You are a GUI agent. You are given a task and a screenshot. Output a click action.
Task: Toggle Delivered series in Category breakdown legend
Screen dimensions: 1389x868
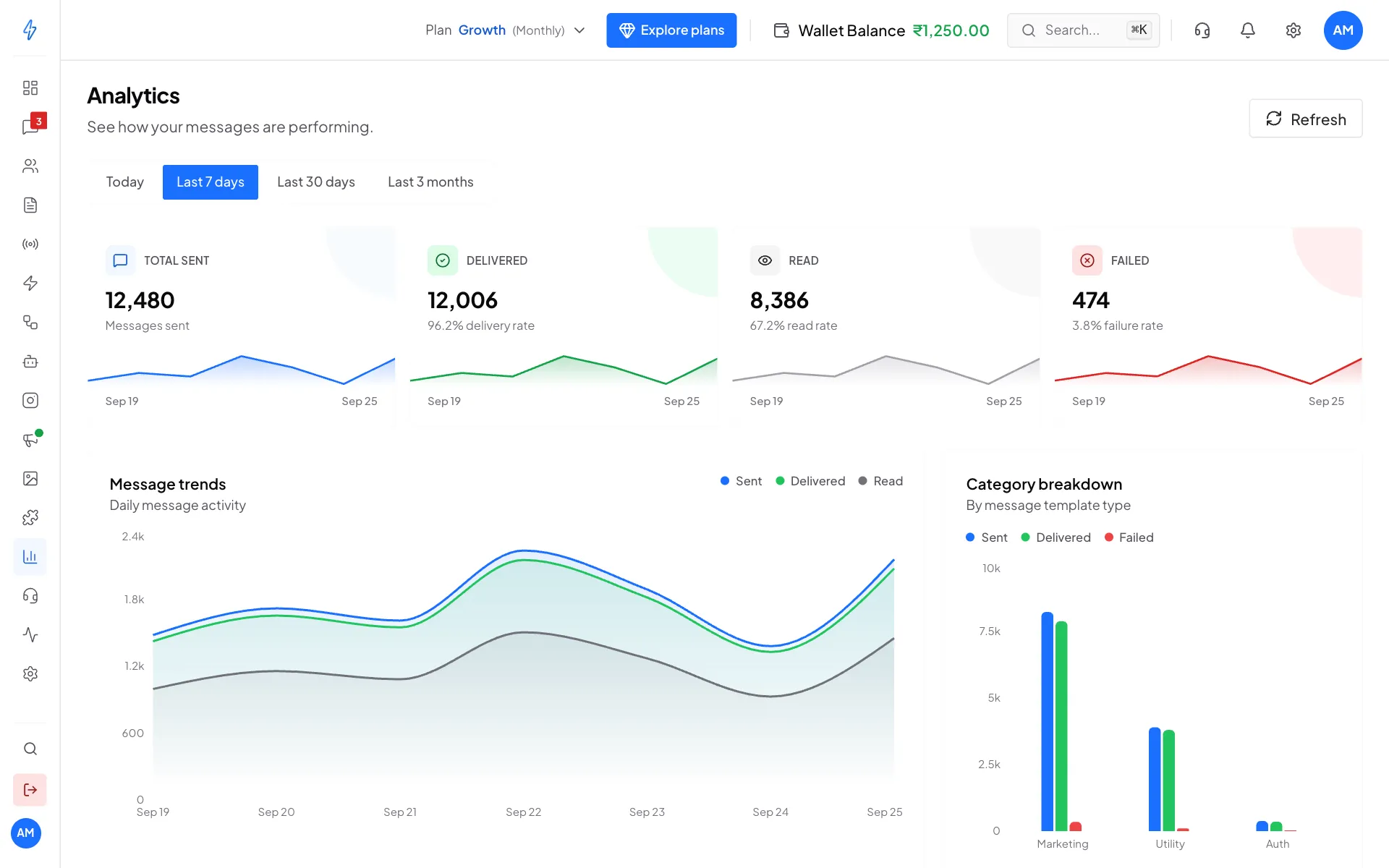[1056, 537]
